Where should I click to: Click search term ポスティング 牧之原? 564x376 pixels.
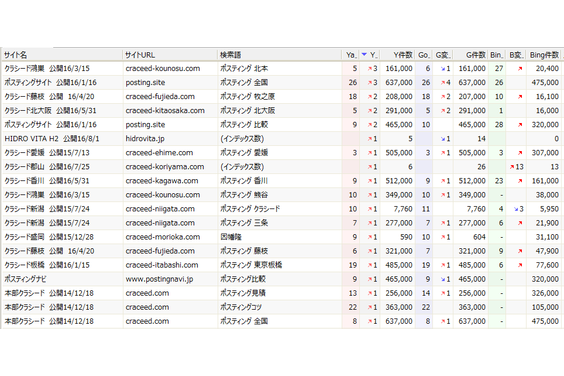coord(247,96)
